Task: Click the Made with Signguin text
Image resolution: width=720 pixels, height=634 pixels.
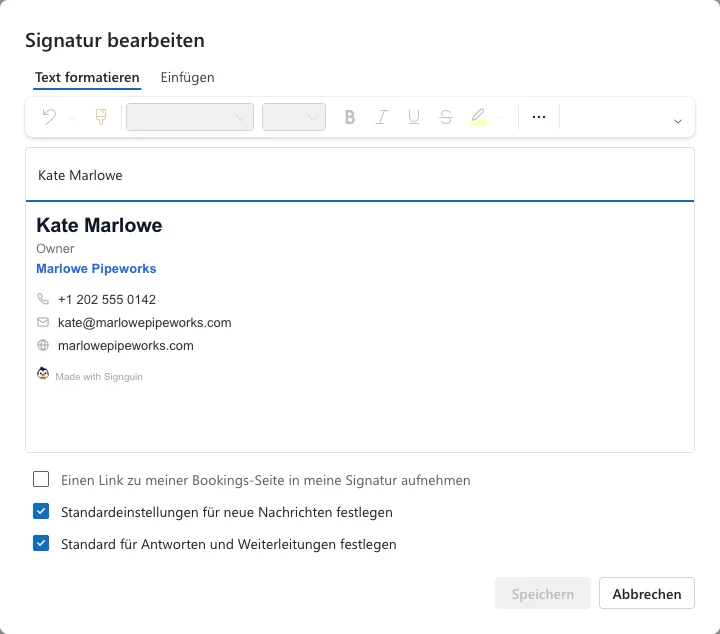Action: [99, 376]
